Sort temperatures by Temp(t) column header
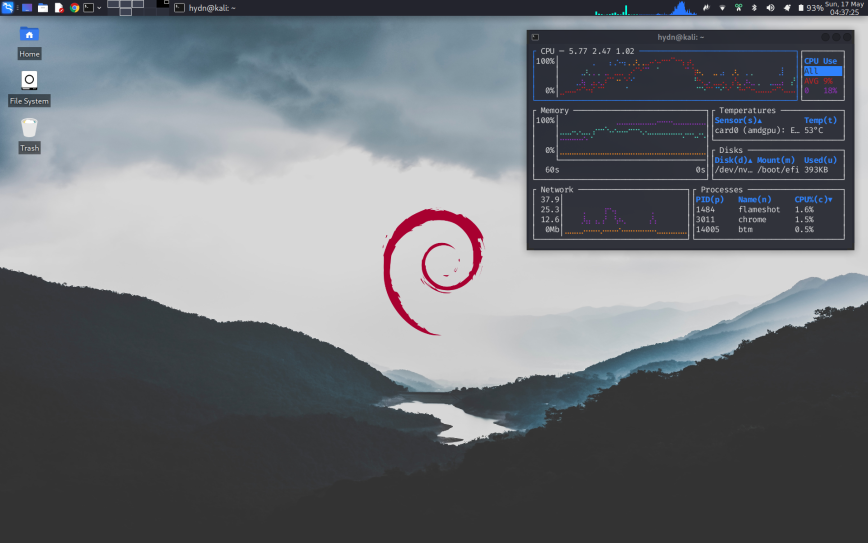The width and height of the screenshot is (868, 543). tap(820, 120)
